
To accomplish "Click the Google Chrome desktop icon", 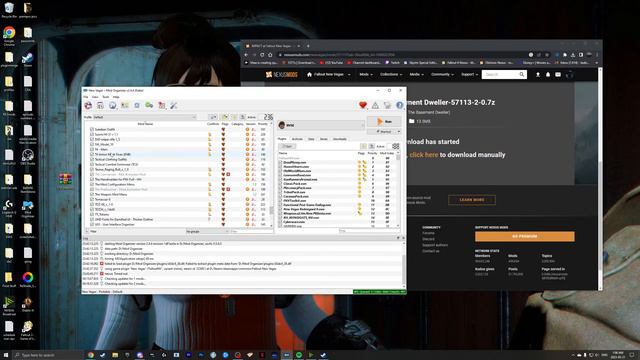I will [x=9, y=35].
